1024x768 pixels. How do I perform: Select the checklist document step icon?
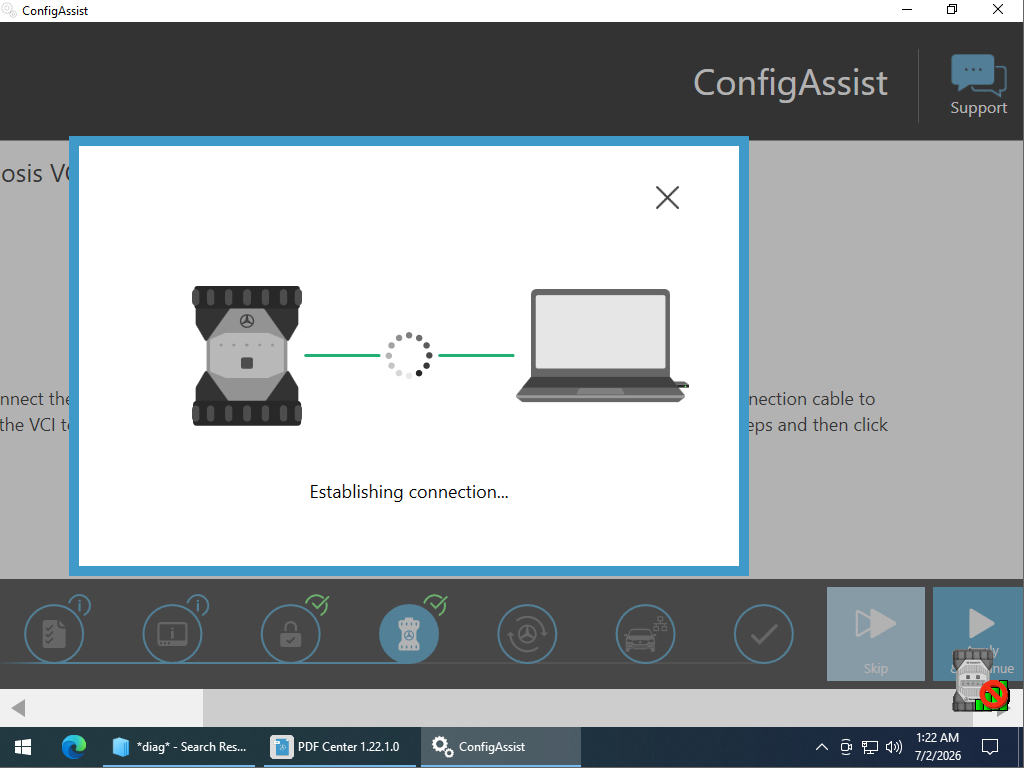coord(54,633)
